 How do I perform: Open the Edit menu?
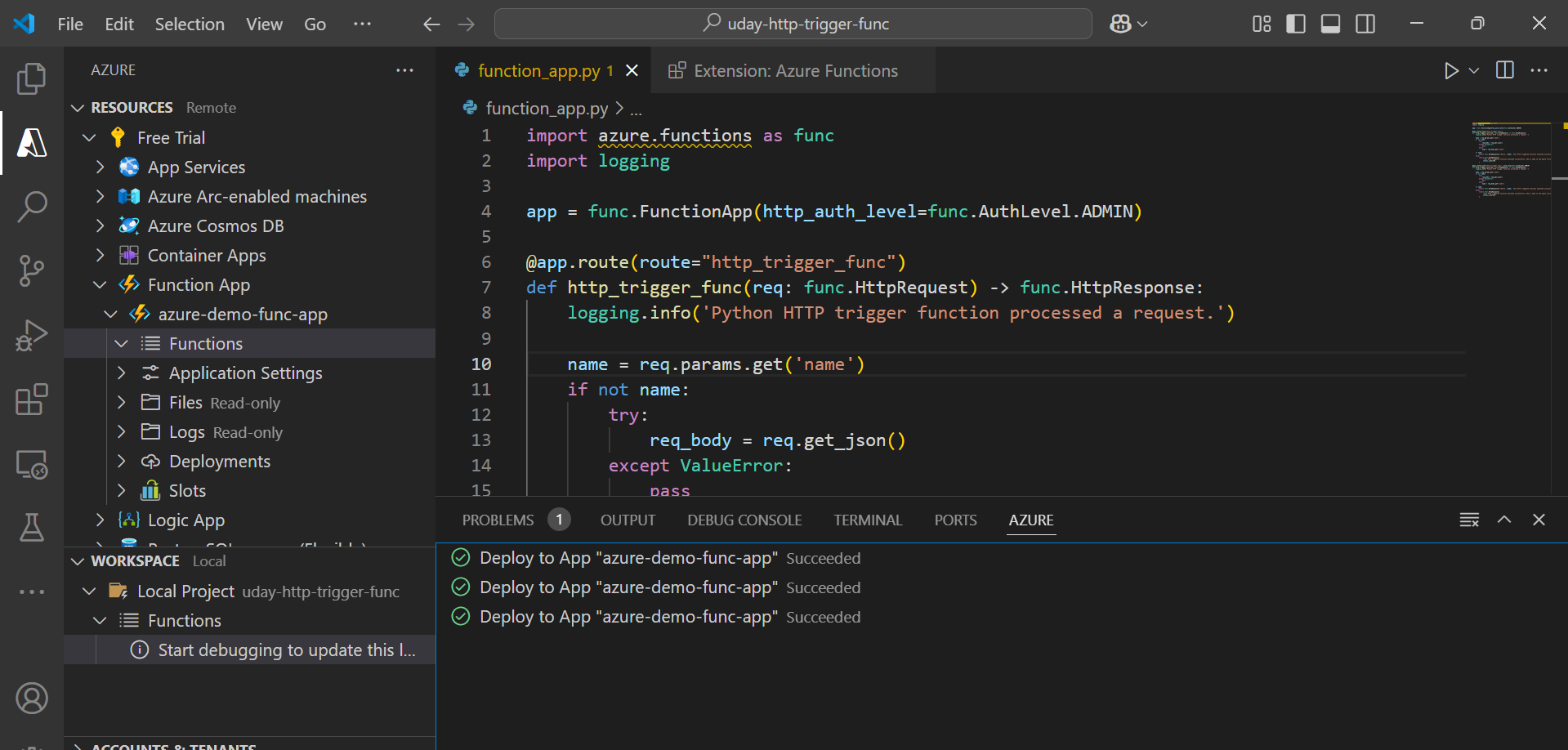(119, 25)
